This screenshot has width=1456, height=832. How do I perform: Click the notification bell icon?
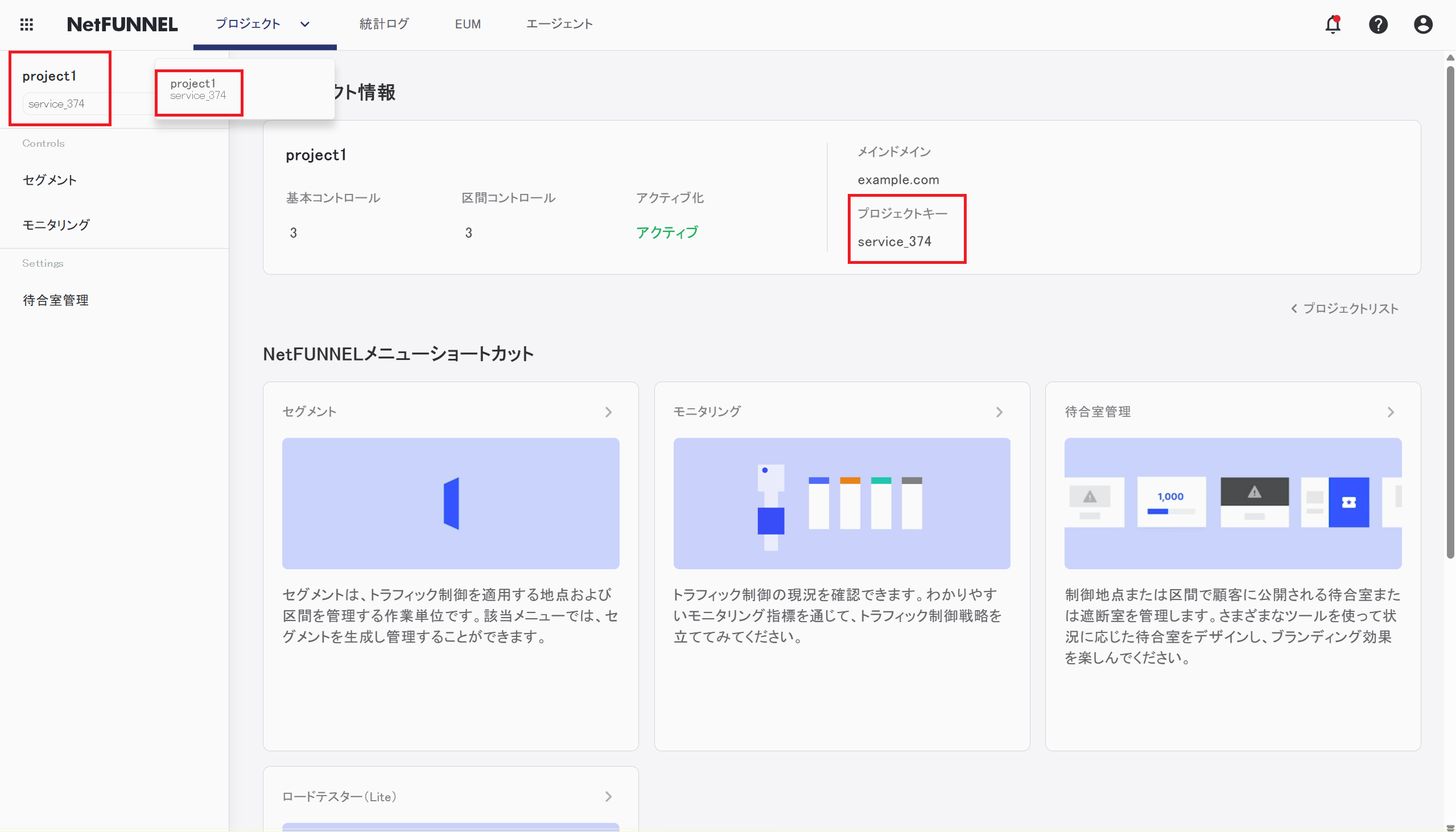(1333, 24)
